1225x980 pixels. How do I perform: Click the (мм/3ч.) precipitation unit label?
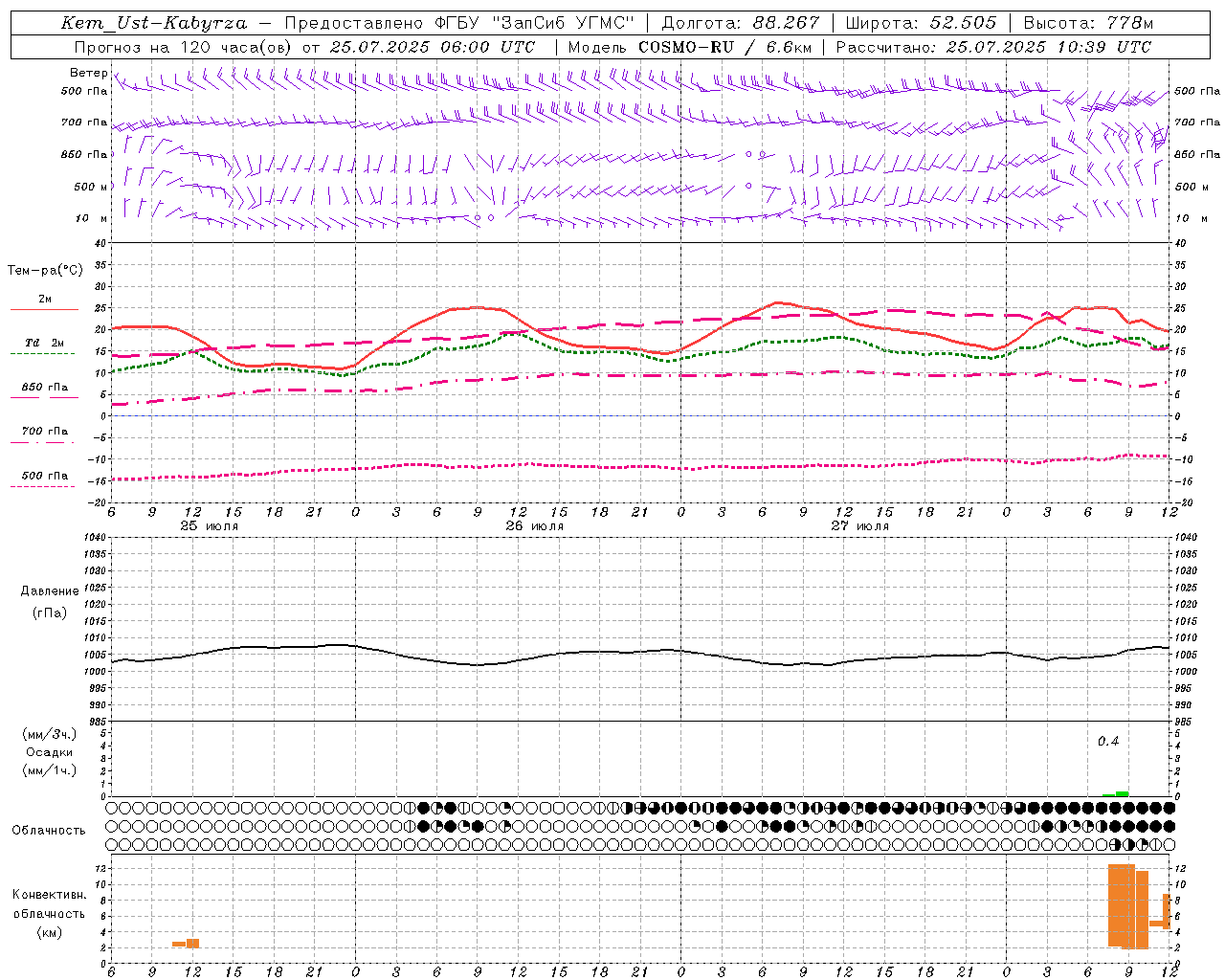[x=49, y=734]
